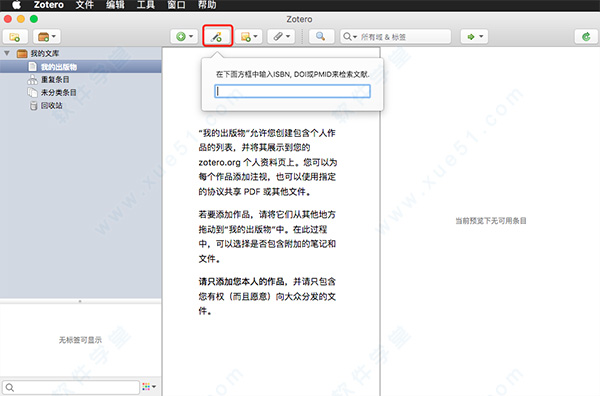Click the 我的出版物 document icon
The height and width of the screenshot is (396, 600).
(x=33, y=67)
